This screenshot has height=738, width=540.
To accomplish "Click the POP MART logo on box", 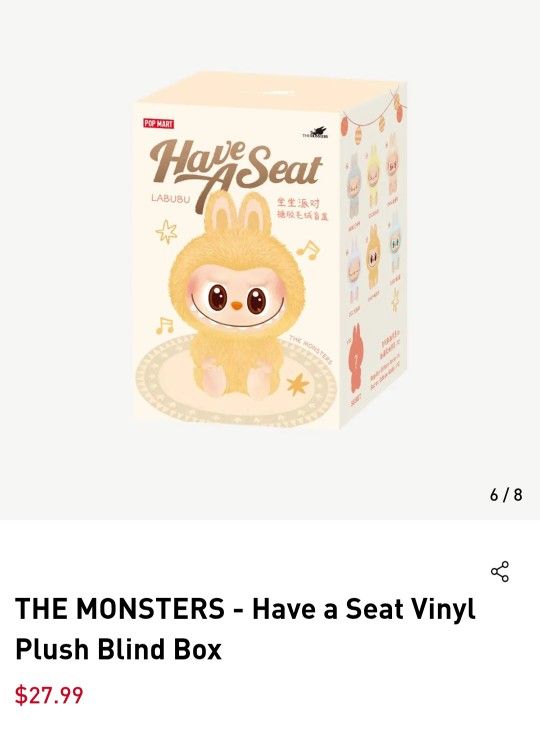I will 159,124.
